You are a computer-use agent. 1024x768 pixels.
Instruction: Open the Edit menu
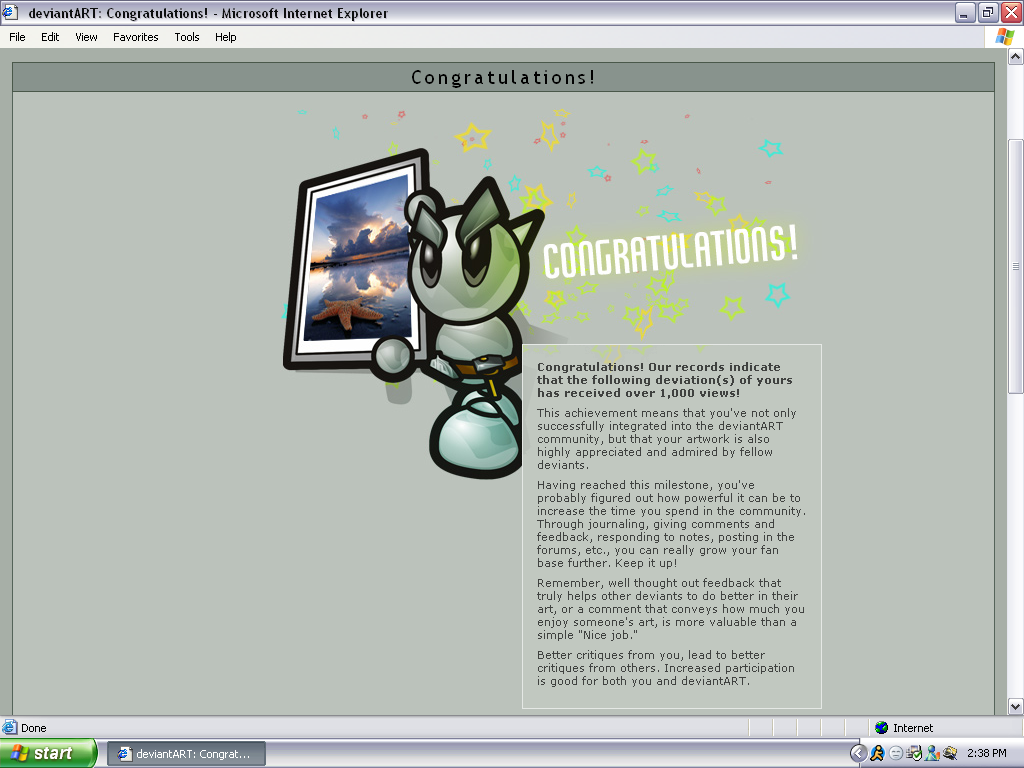[x=50, y=37]
